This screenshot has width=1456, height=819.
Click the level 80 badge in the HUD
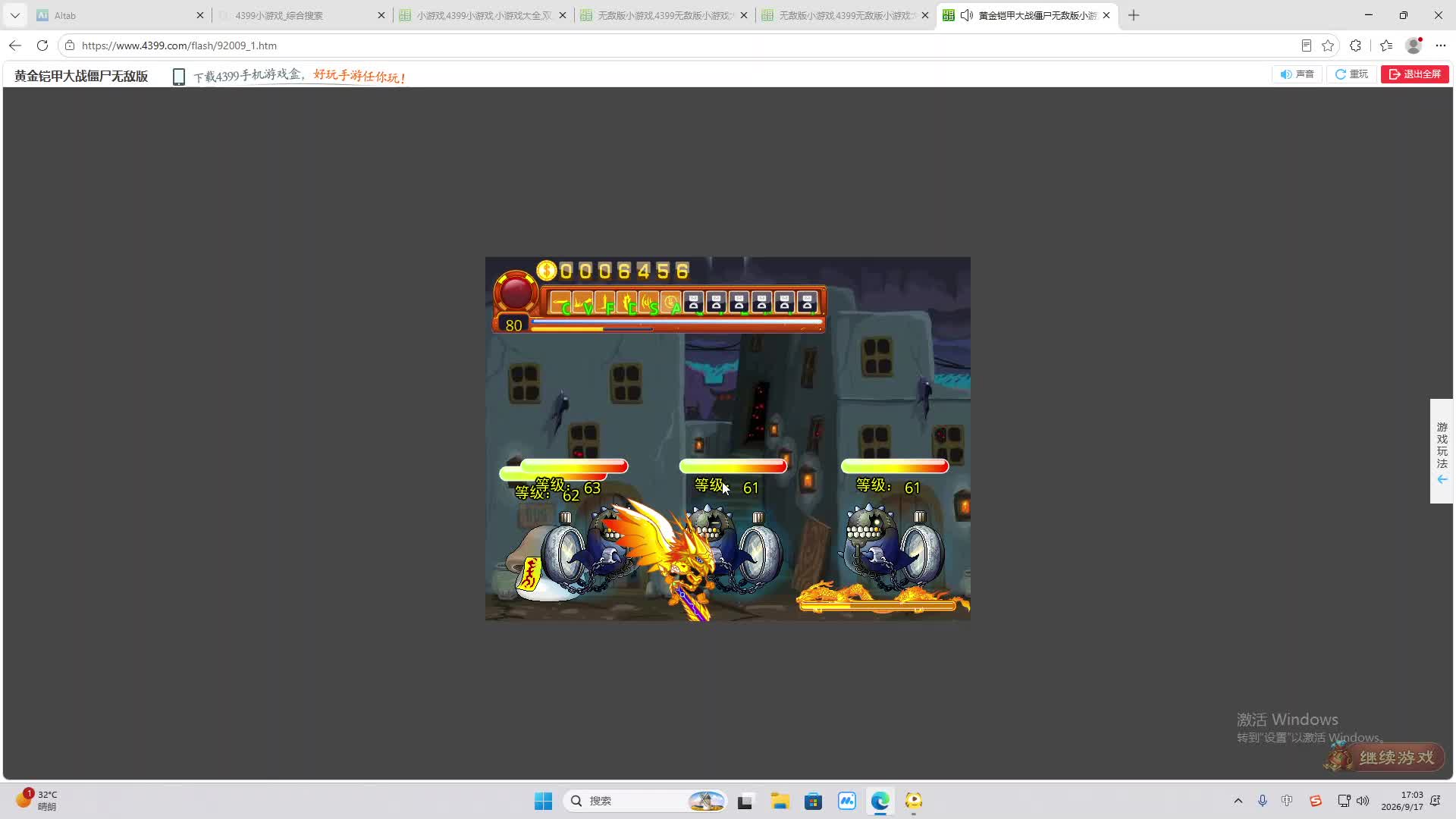[x=513, y=325]
